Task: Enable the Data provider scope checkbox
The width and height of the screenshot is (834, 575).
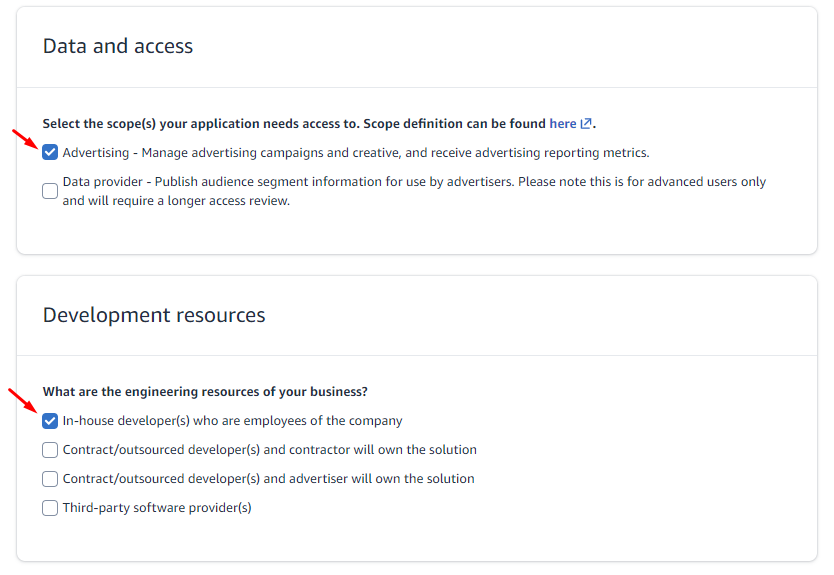Action: 50,191
